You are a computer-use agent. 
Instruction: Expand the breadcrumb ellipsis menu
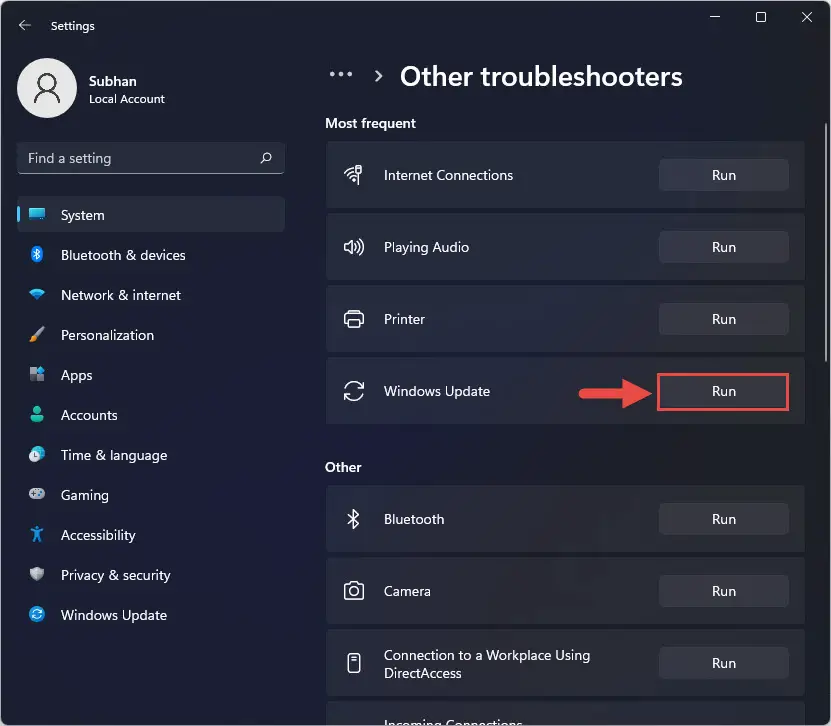point(341,74)
